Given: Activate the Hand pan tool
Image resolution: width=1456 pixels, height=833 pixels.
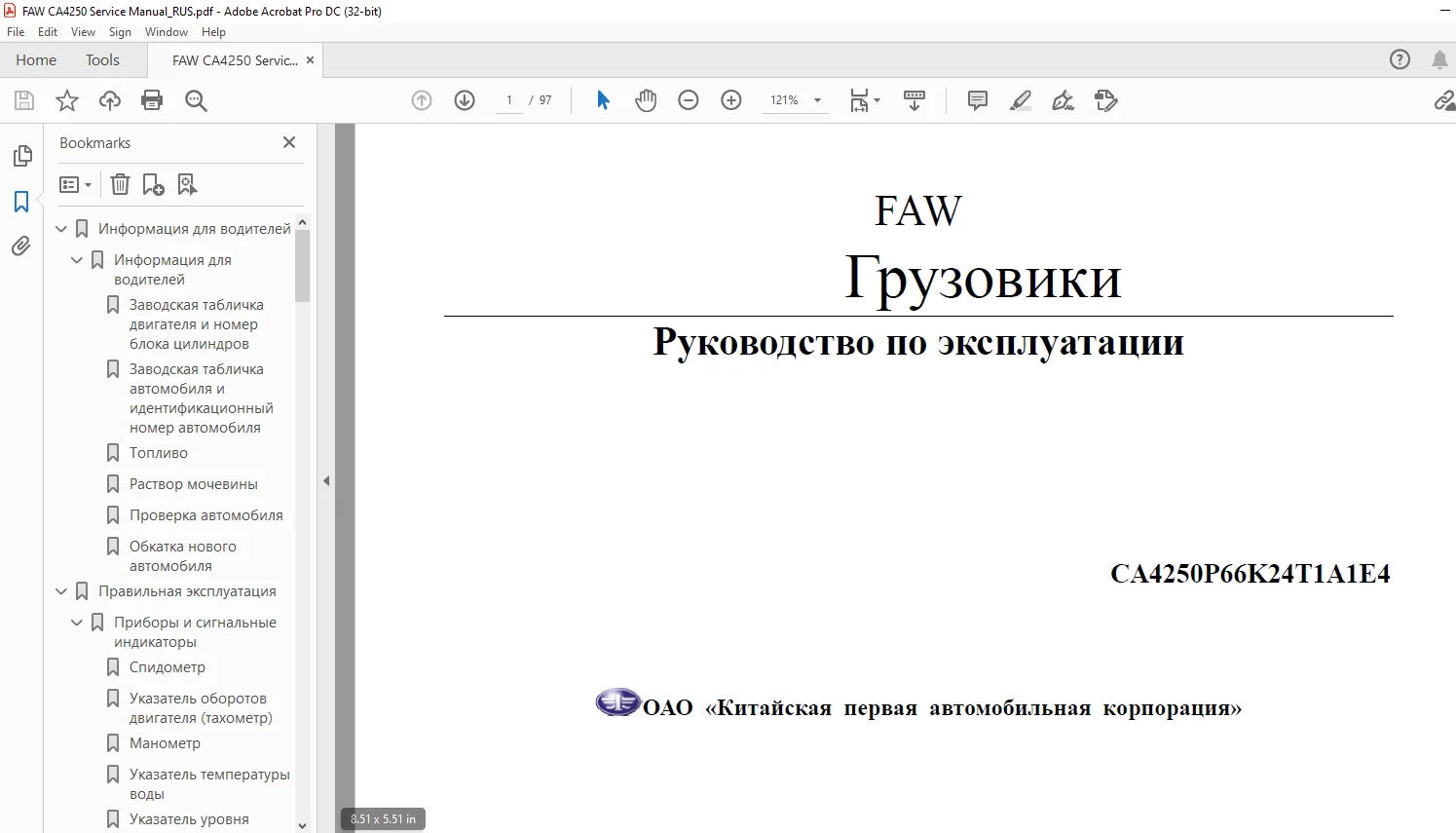Looking at the screenshot, I should [646, 100].
